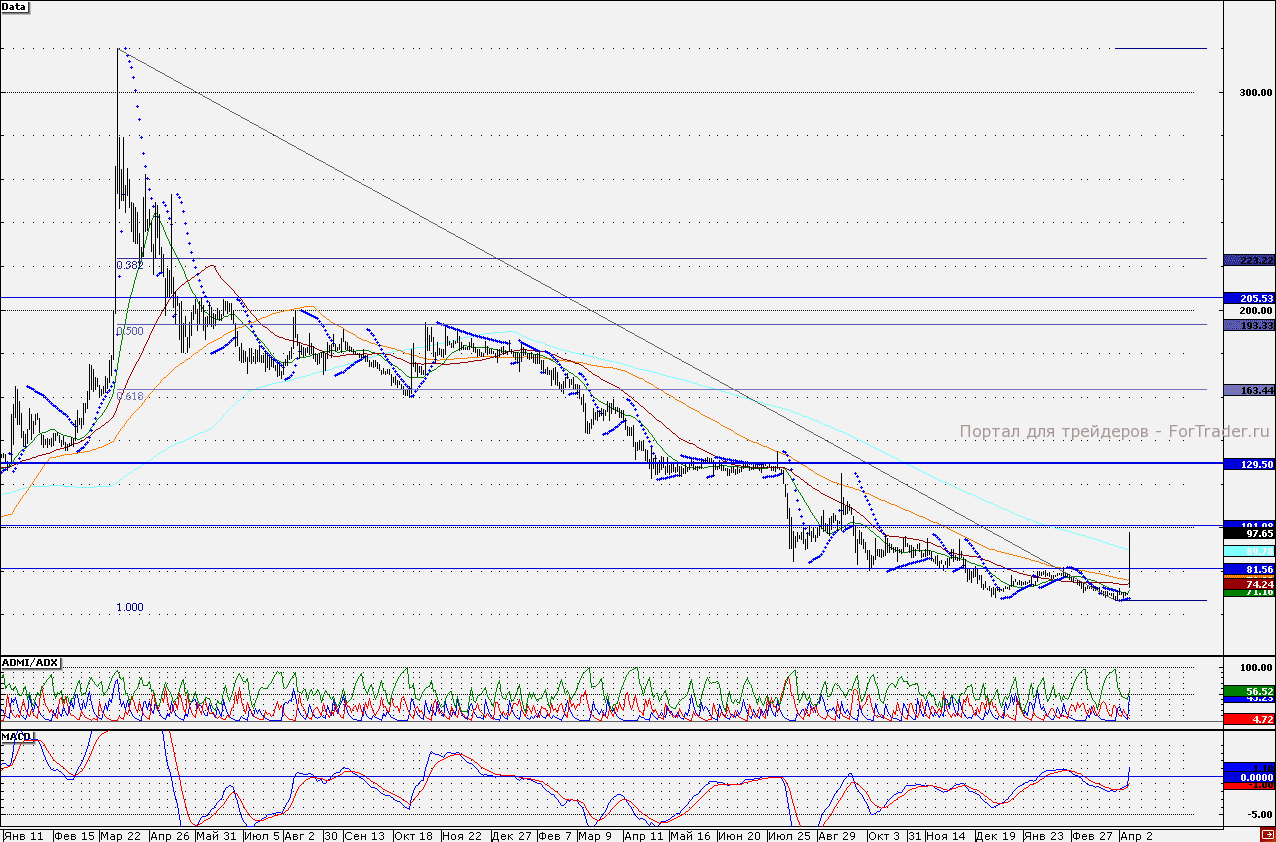Click the 223.22 price tag

[x=1248, y=259]
